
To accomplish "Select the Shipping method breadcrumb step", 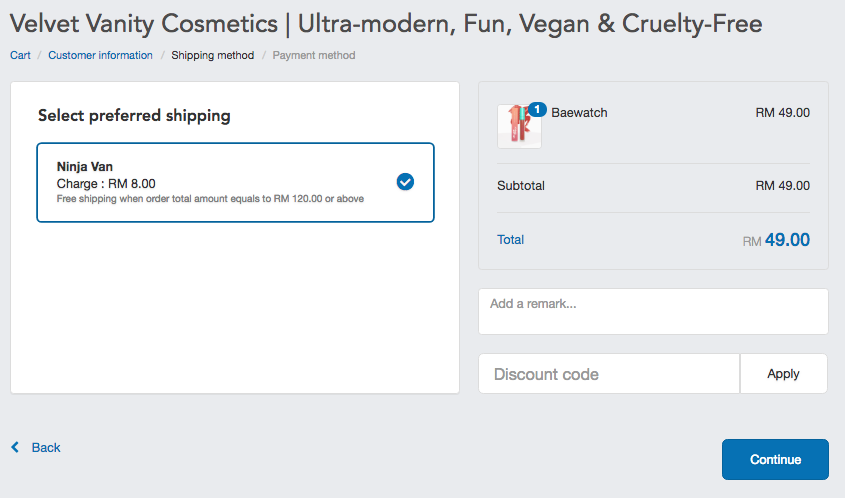I will 212,55.
